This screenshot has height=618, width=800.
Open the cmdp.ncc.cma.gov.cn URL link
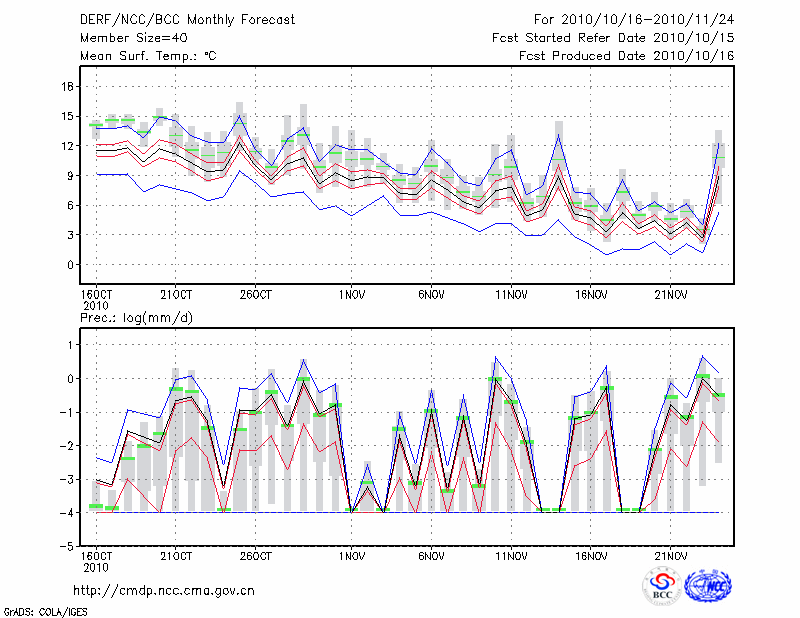click(x=164, y=590)
